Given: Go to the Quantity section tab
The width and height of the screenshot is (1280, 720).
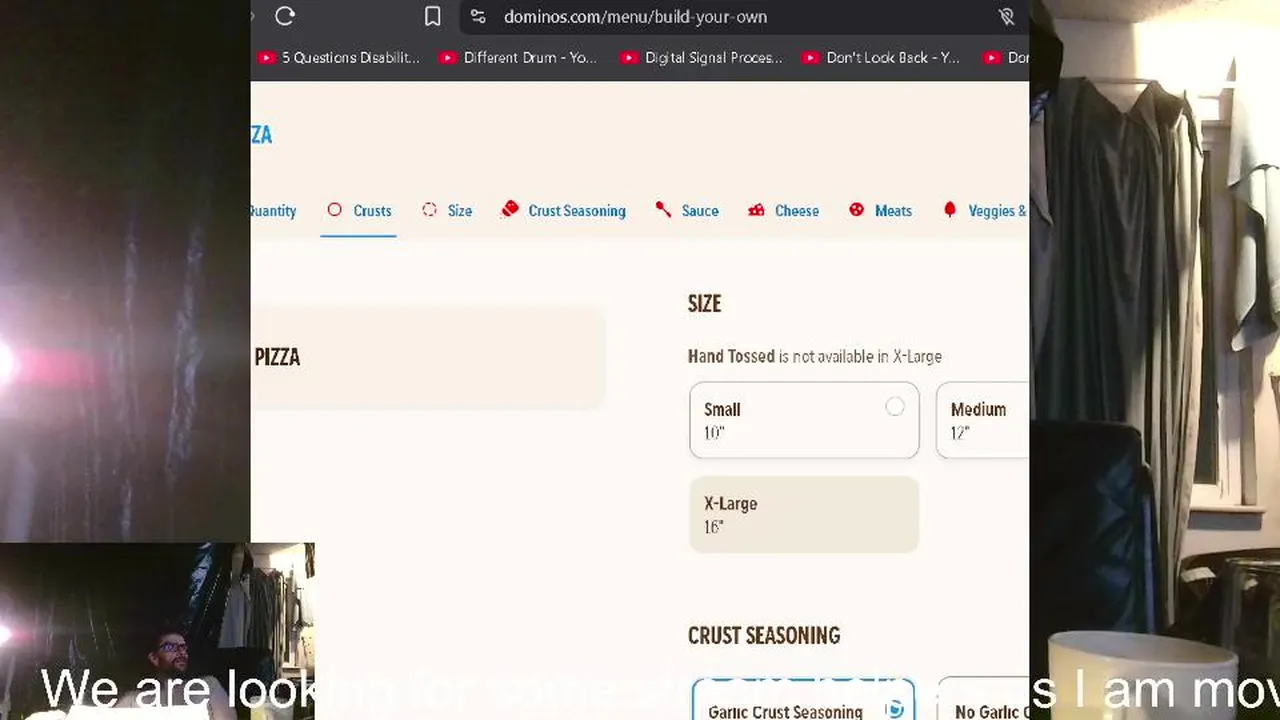Looking at the screenshot, I should coord(273,211).
